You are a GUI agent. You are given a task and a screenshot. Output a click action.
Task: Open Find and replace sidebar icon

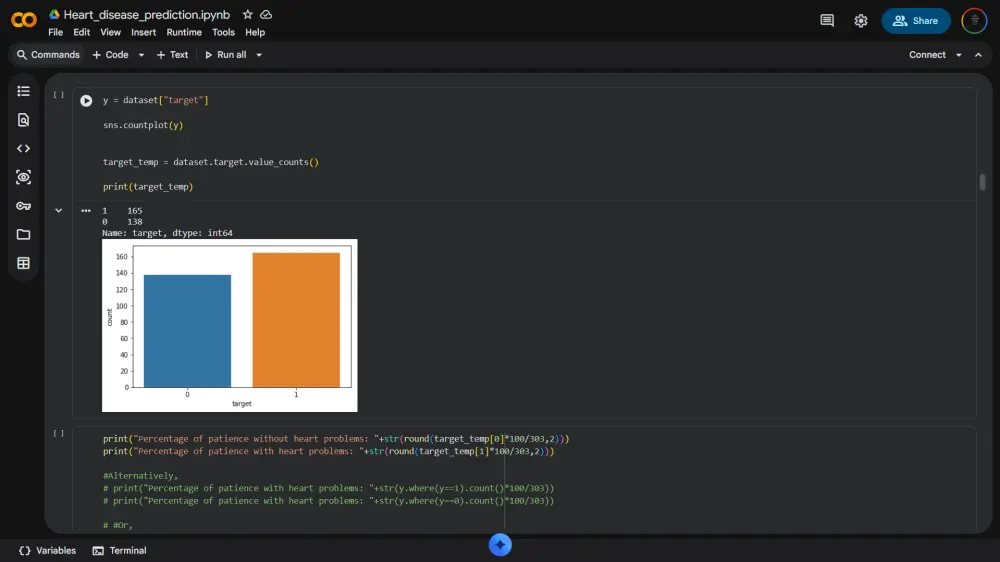point(24,120)
